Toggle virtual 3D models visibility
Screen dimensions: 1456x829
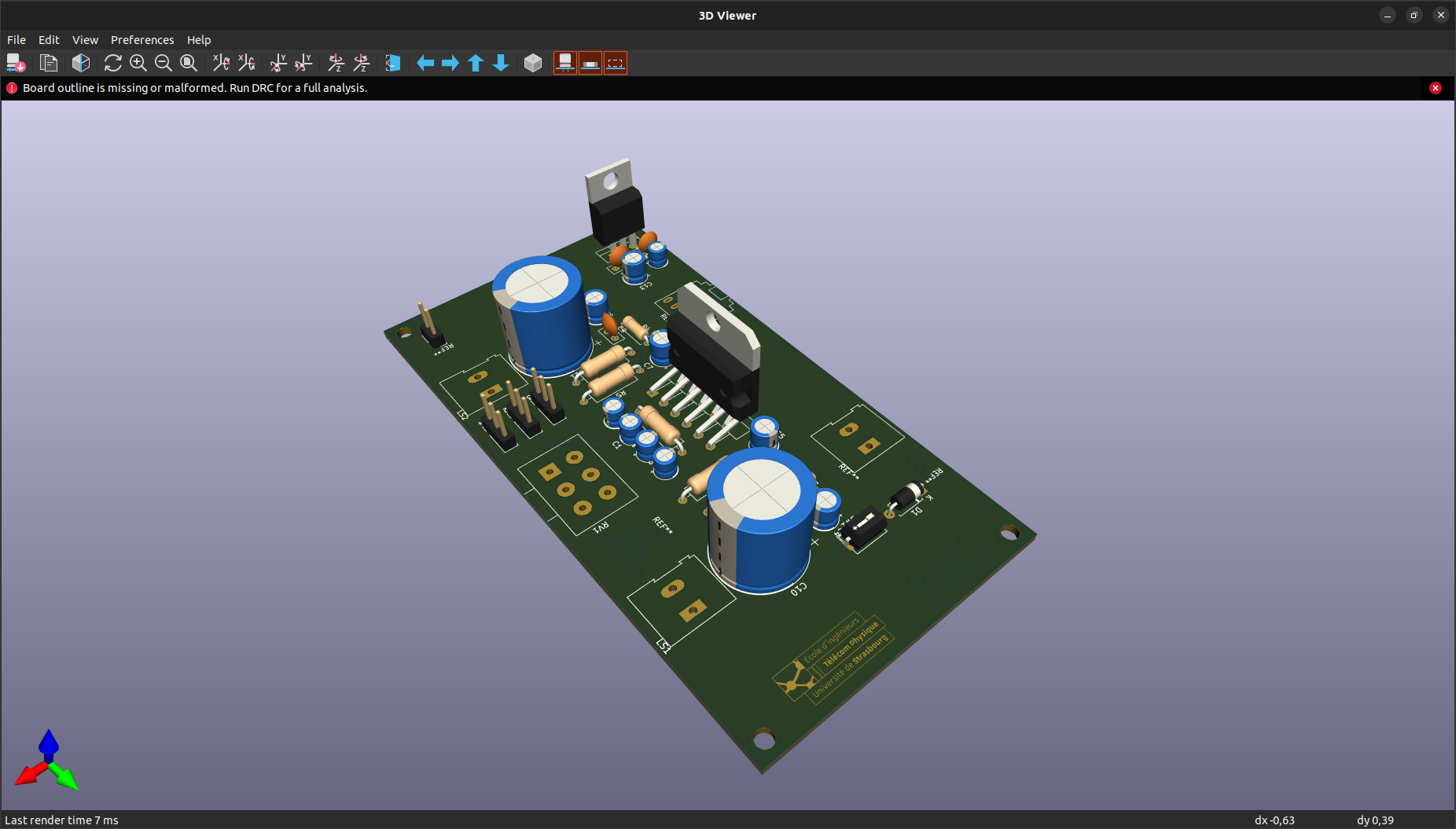[616, 63]
